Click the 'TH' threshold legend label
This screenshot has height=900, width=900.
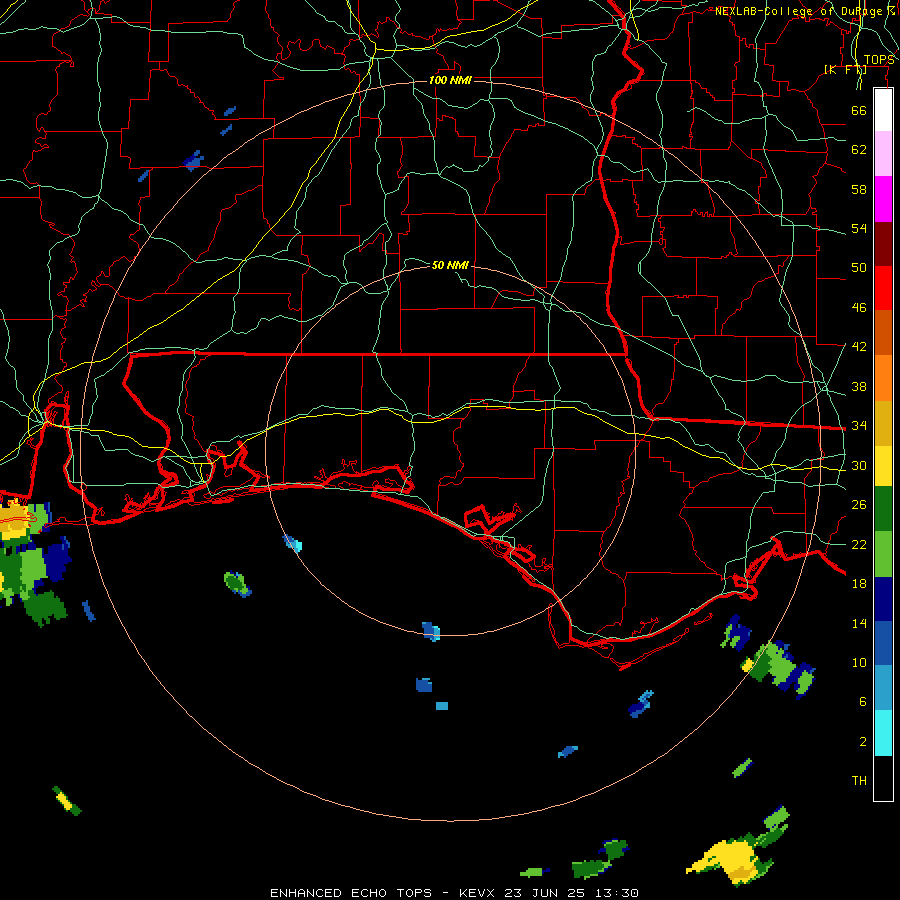pyautogui.click(x=859, y=781)
